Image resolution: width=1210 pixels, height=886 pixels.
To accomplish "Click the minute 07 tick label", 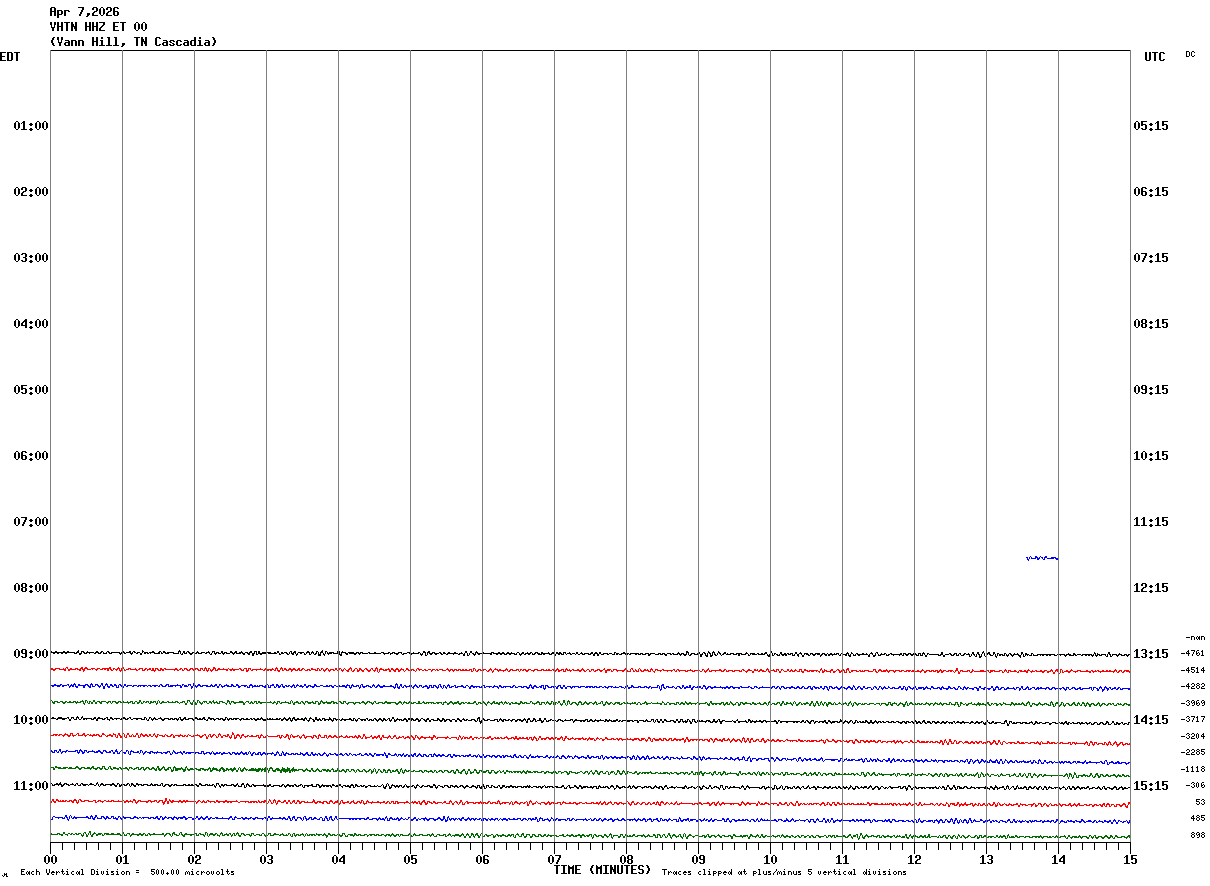I will pos(554,859).
